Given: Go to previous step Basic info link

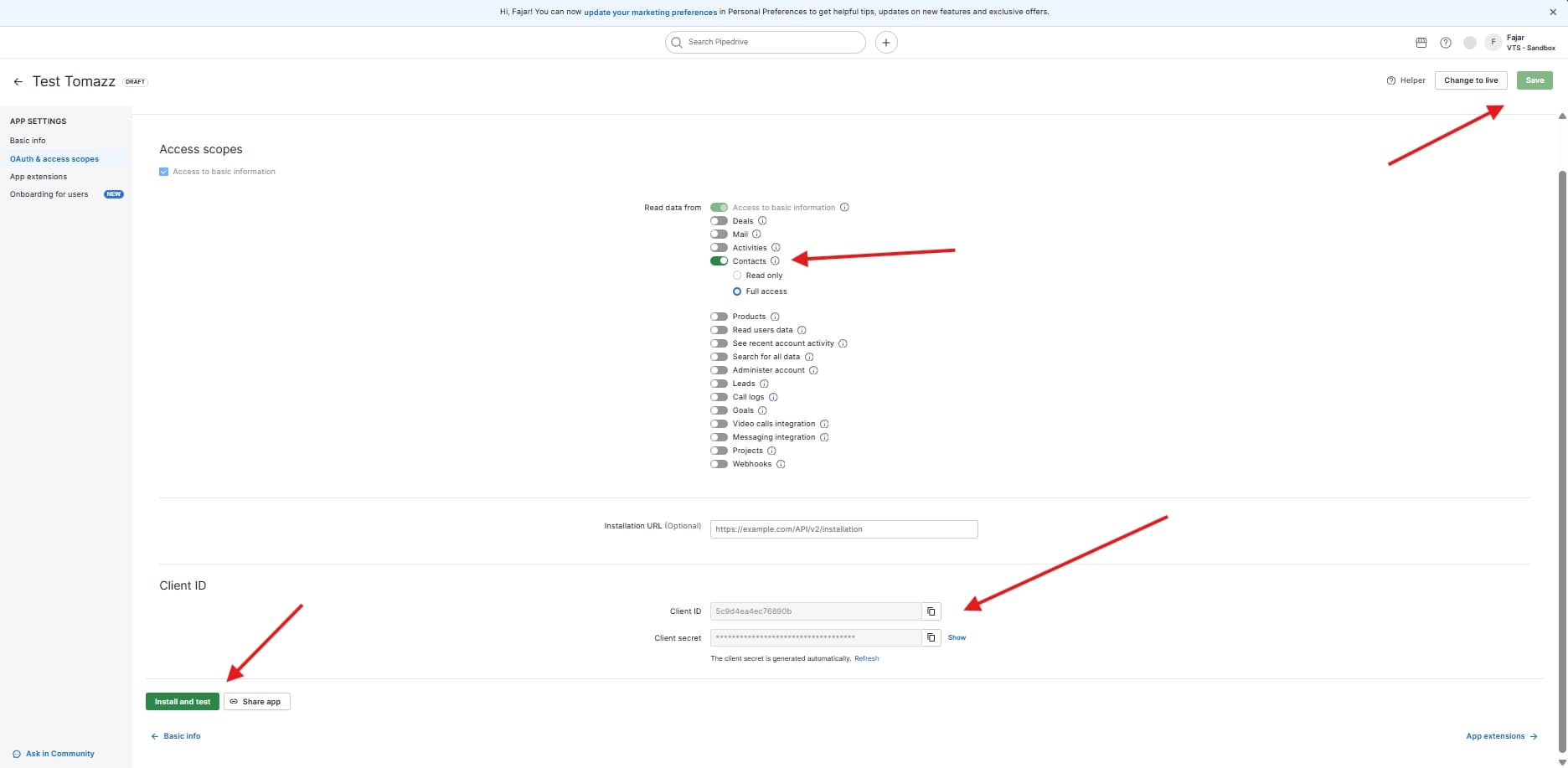Looking at the screenshot, I should pyautogui.click(x=176, y=736).
